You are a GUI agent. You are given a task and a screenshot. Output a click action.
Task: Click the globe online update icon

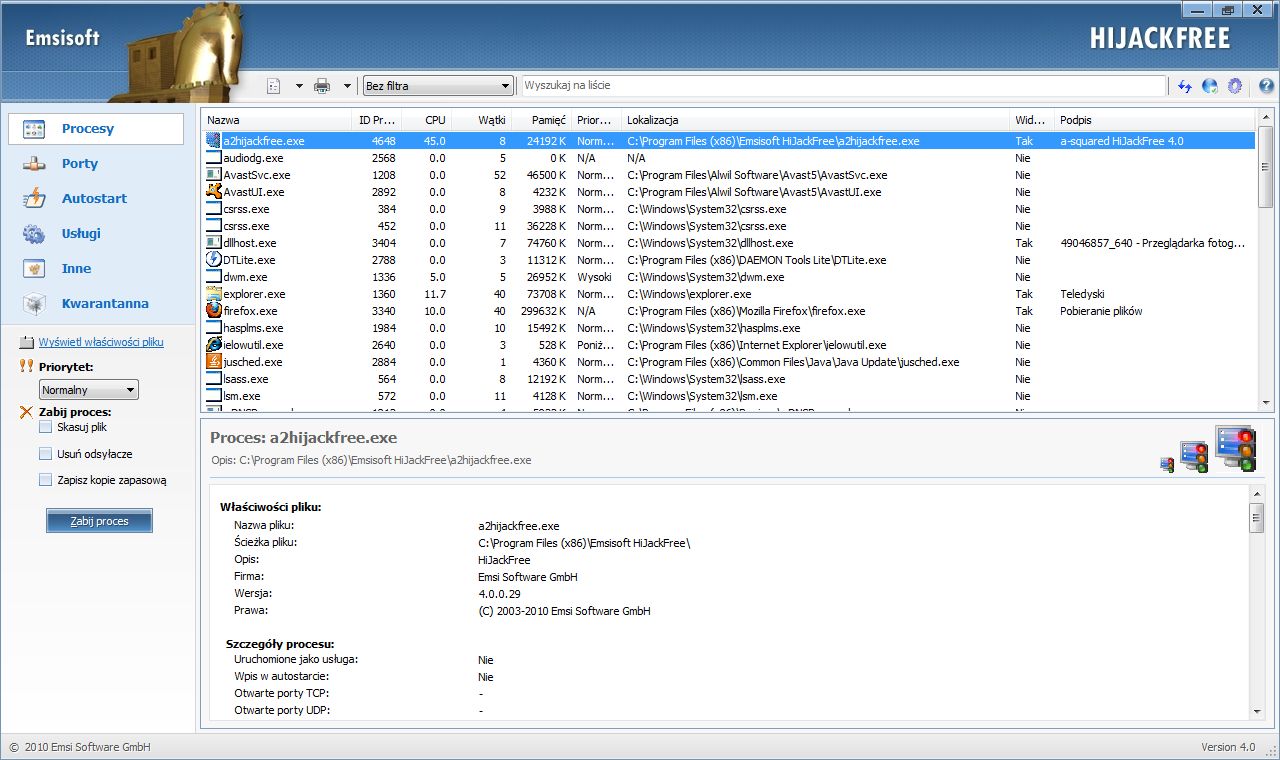pyautogui.click(x=1210, y=86)
